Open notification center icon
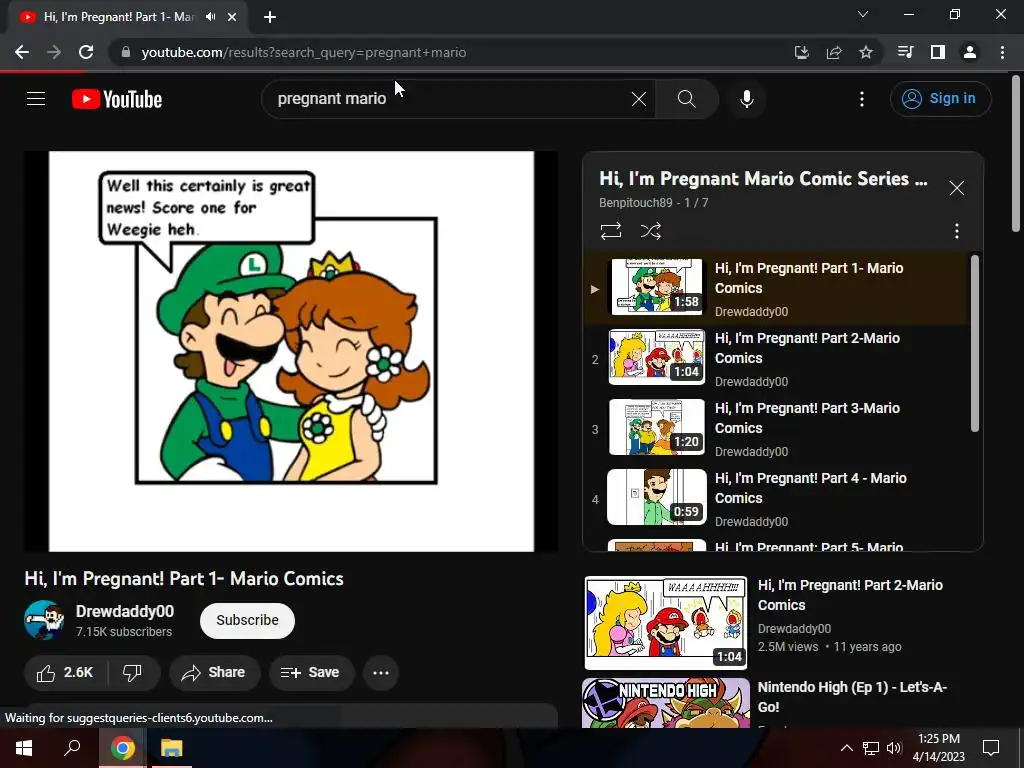This screenshot has width=1024, height=768. 991,748
